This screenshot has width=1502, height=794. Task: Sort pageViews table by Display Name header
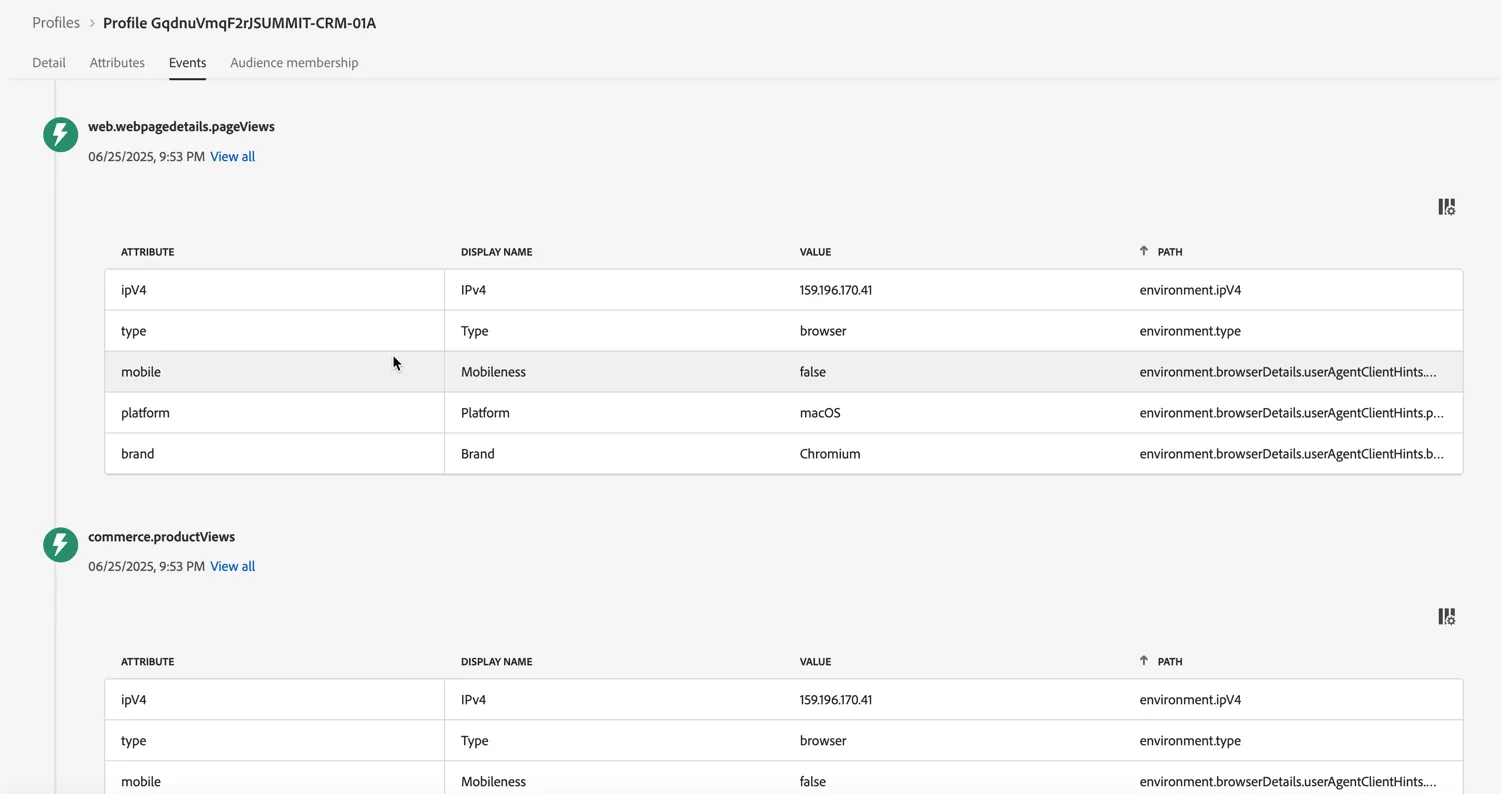pos(496,252)
